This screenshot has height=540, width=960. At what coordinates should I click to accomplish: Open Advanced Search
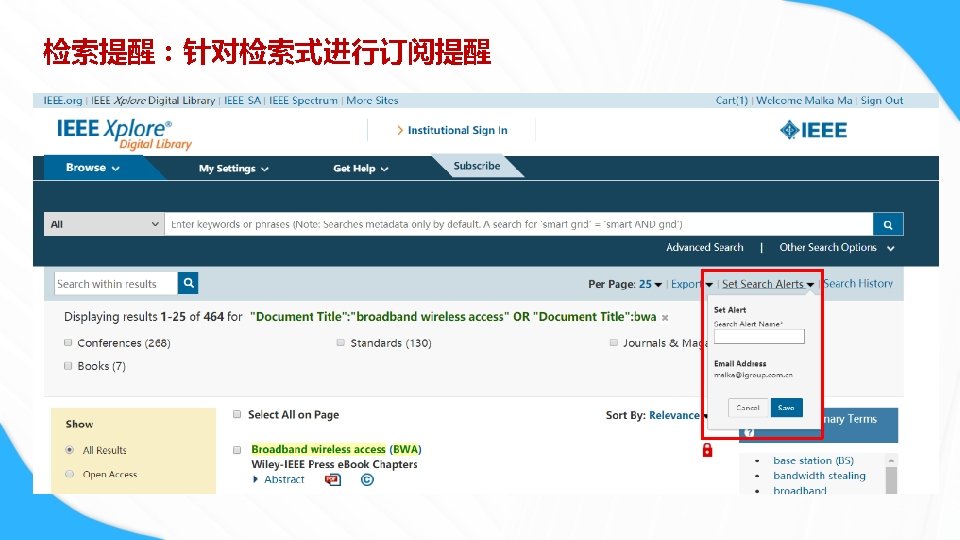tap(705, 247)
